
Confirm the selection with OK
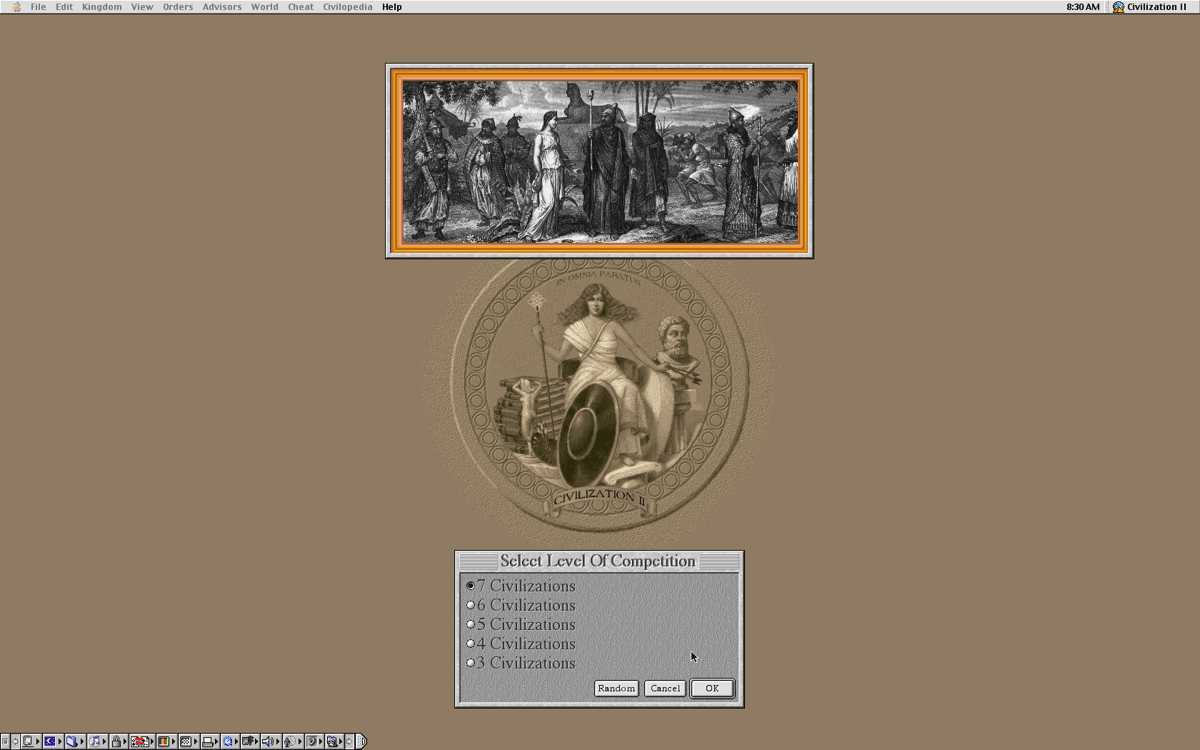712,688
